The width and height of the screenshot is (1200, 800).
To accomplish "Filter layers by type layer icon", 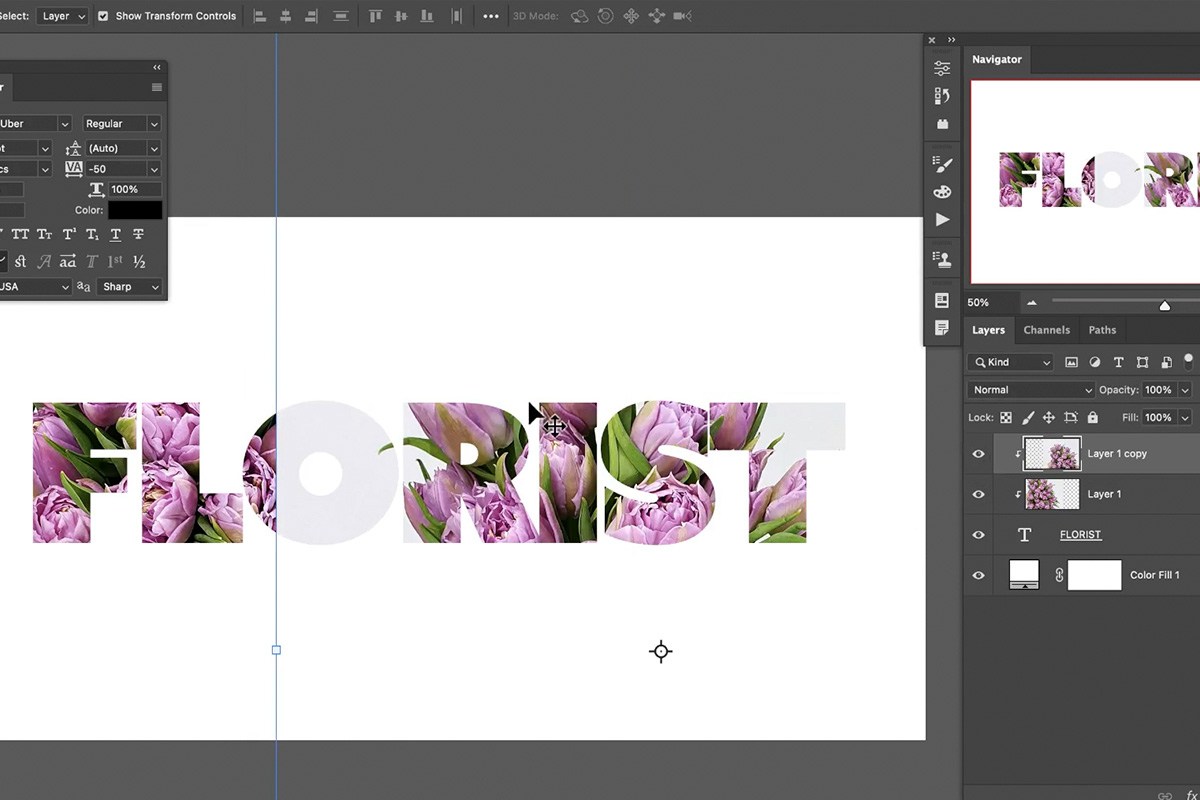I will point(1118,362).
